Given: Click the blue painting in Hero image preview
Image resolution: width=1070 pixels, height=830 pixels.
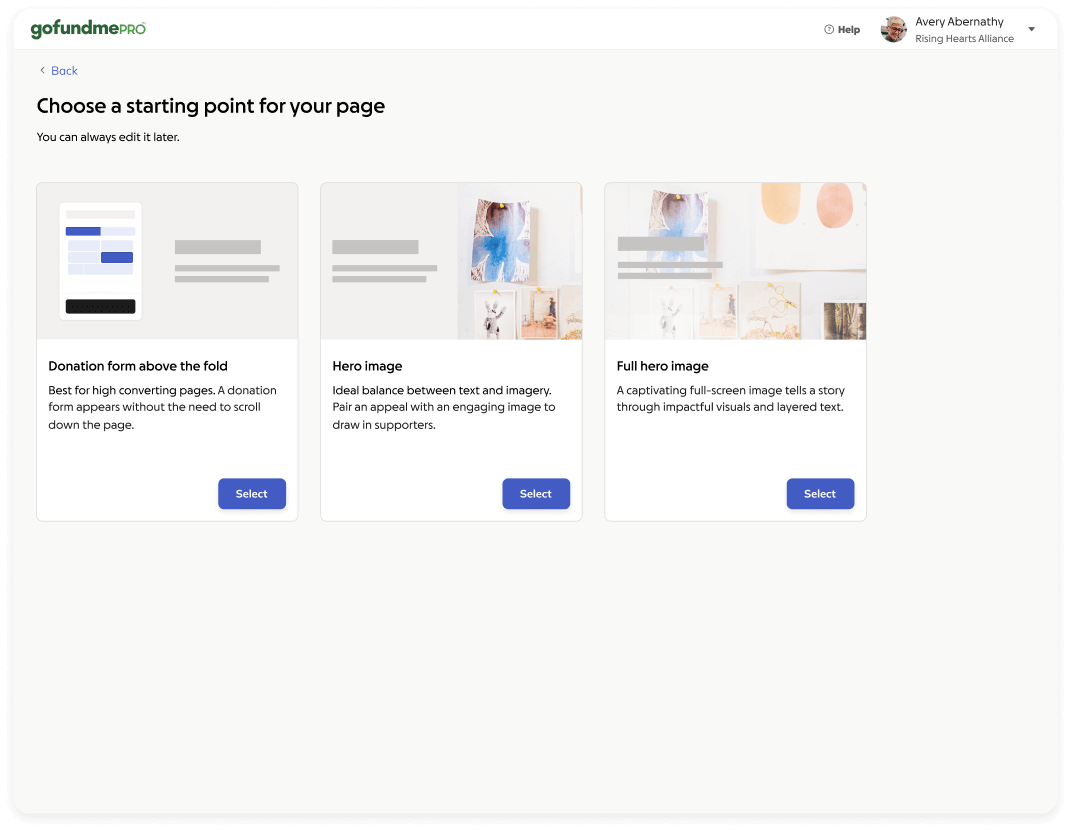Looking at the screenshot, I should (x=501, y=240).
